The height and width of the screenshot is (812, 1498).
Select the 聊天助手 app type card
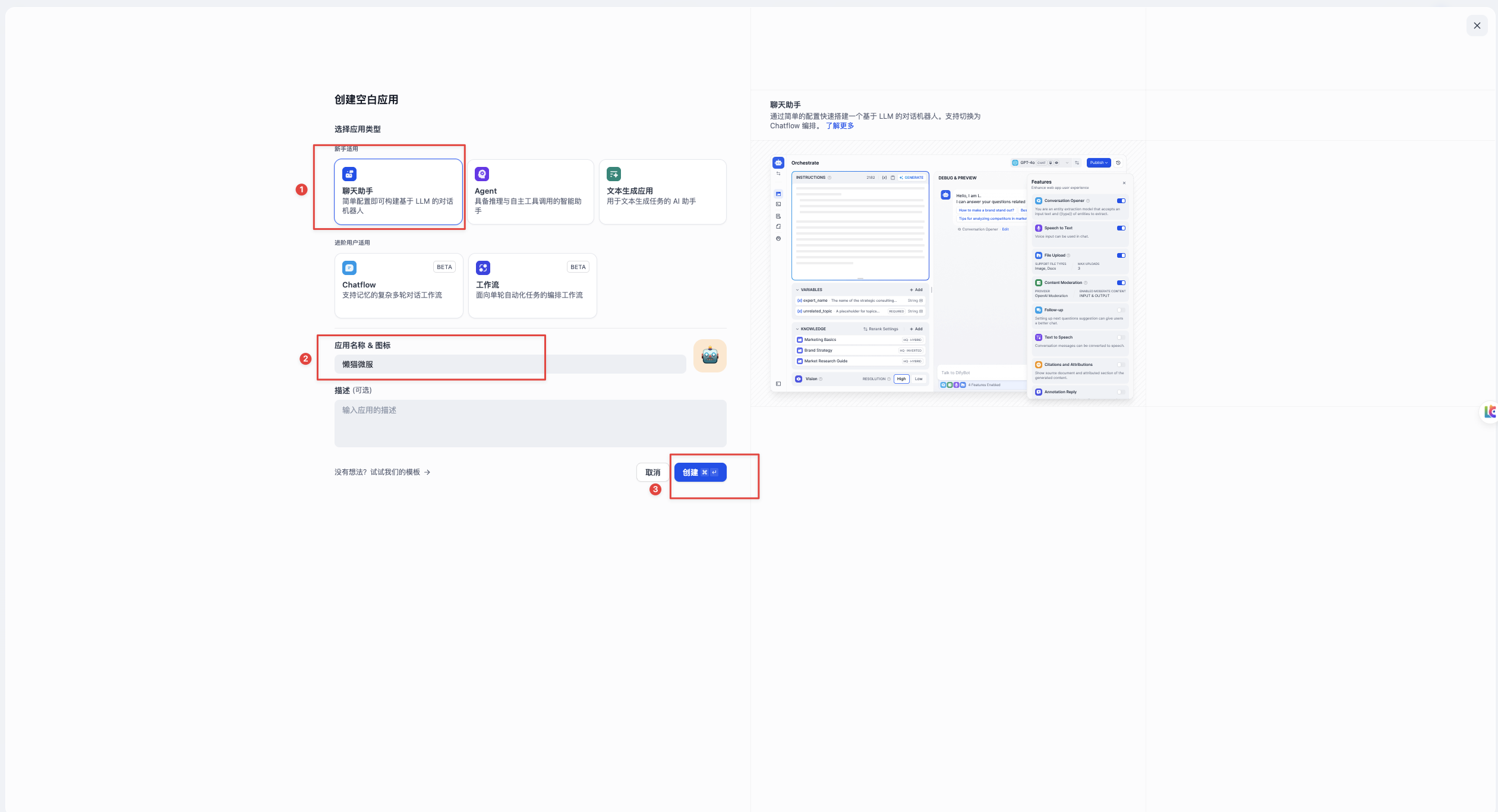pos(398,192)
